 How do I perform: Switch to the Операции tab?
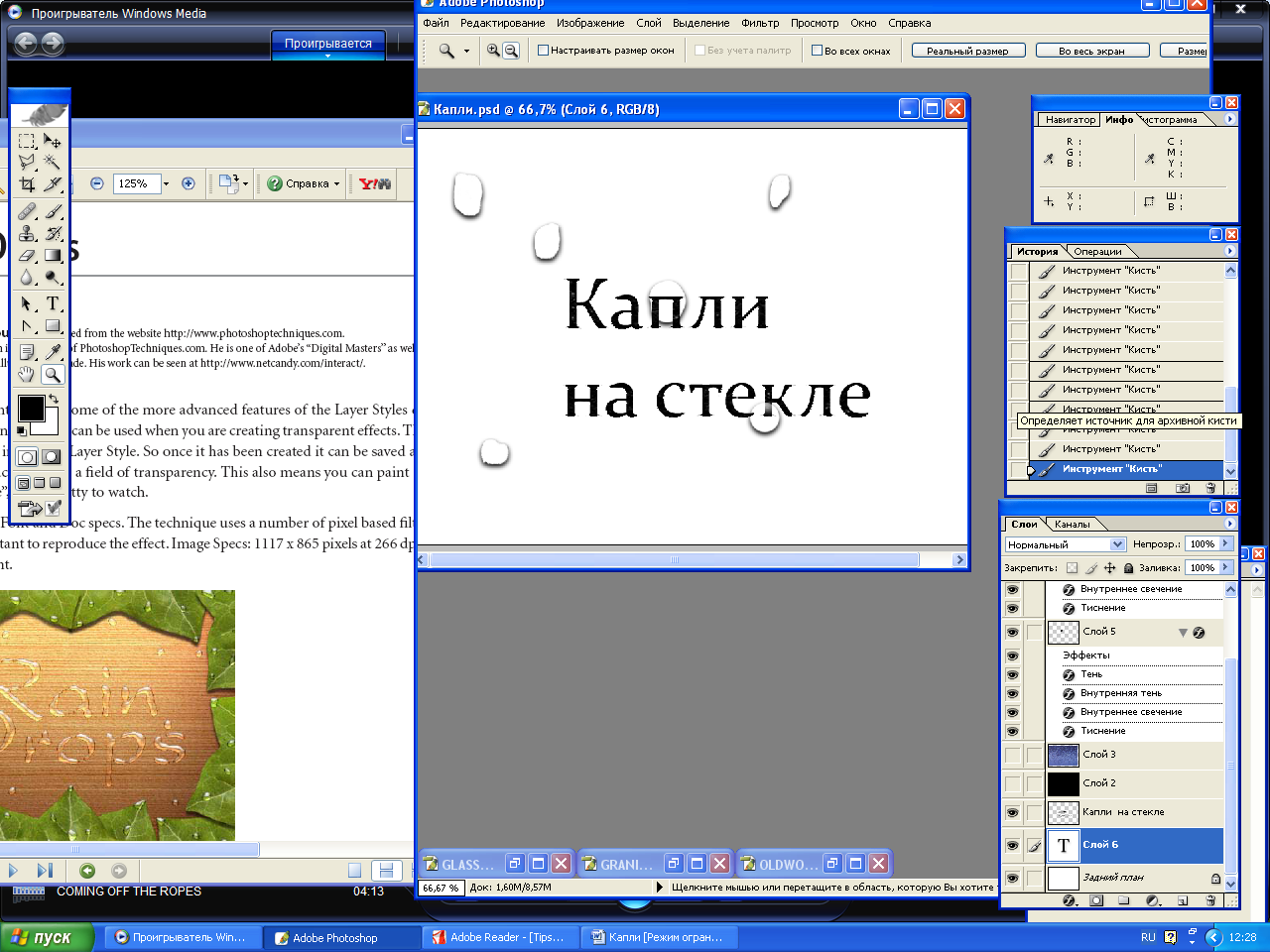[1097, 252]
